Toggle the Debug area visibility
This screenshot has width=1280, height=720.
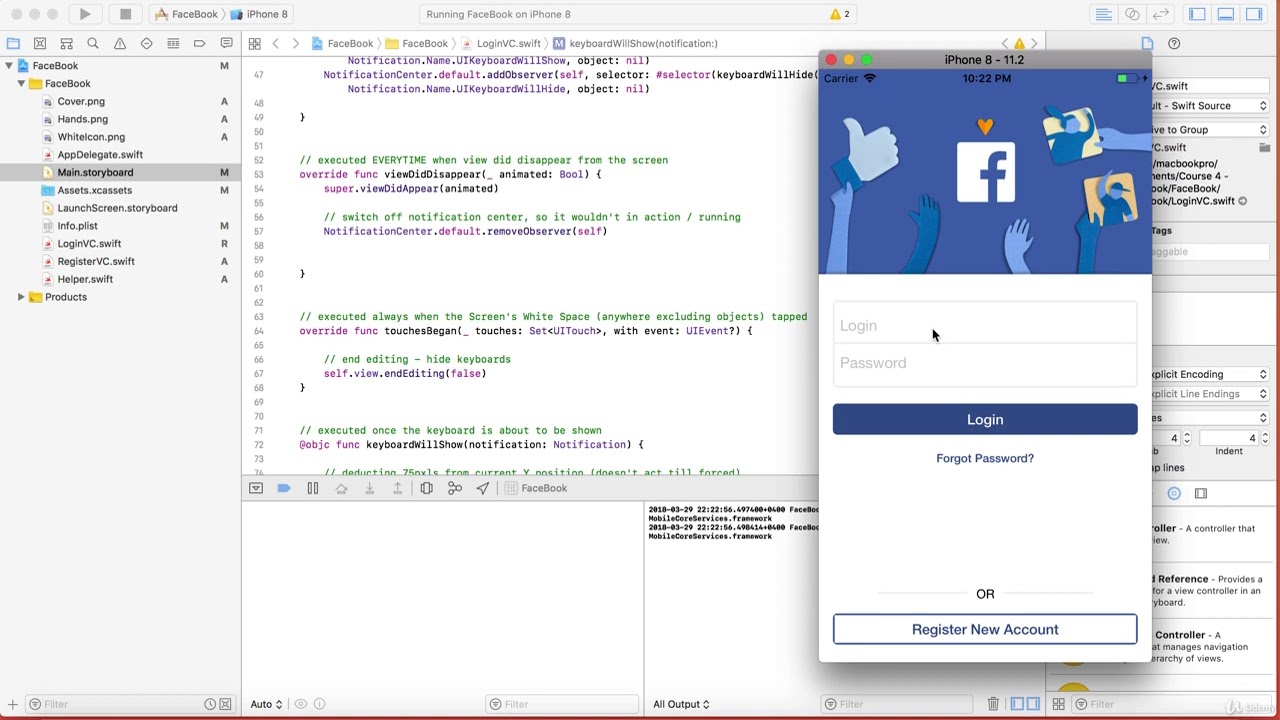[1225, 14]
